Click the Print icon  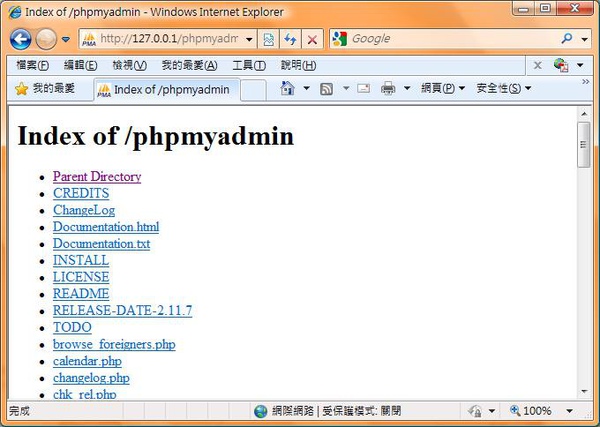388,88
